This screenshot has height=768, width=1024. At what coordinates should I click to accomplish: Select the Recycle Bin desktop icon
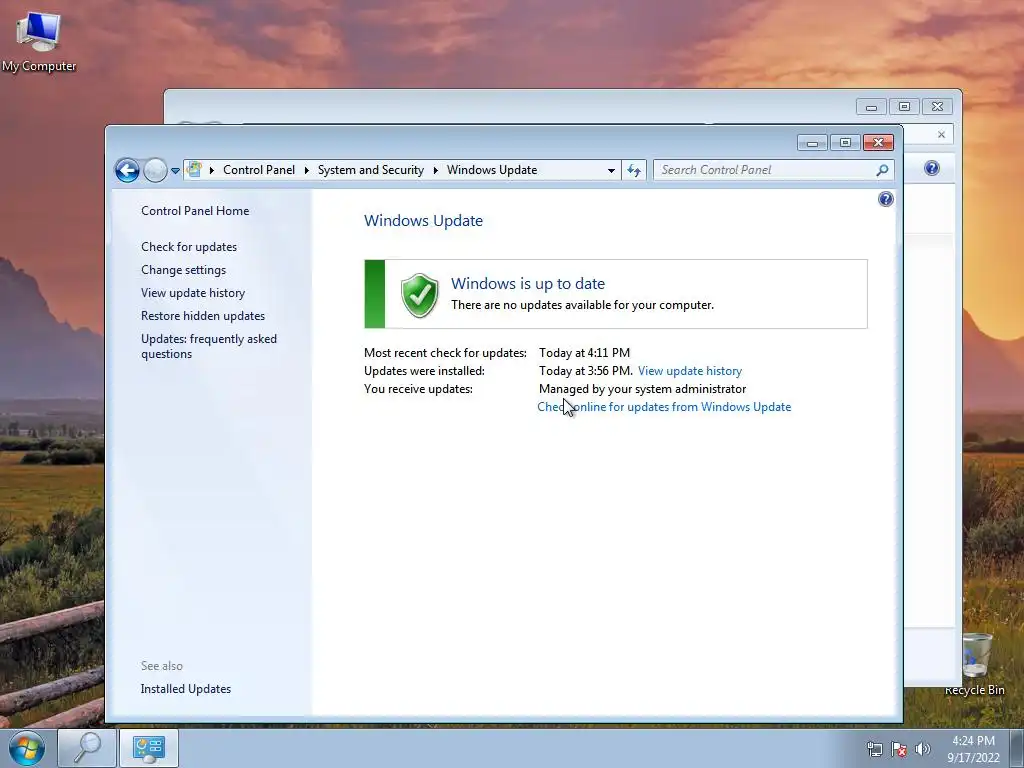(975, 665)
